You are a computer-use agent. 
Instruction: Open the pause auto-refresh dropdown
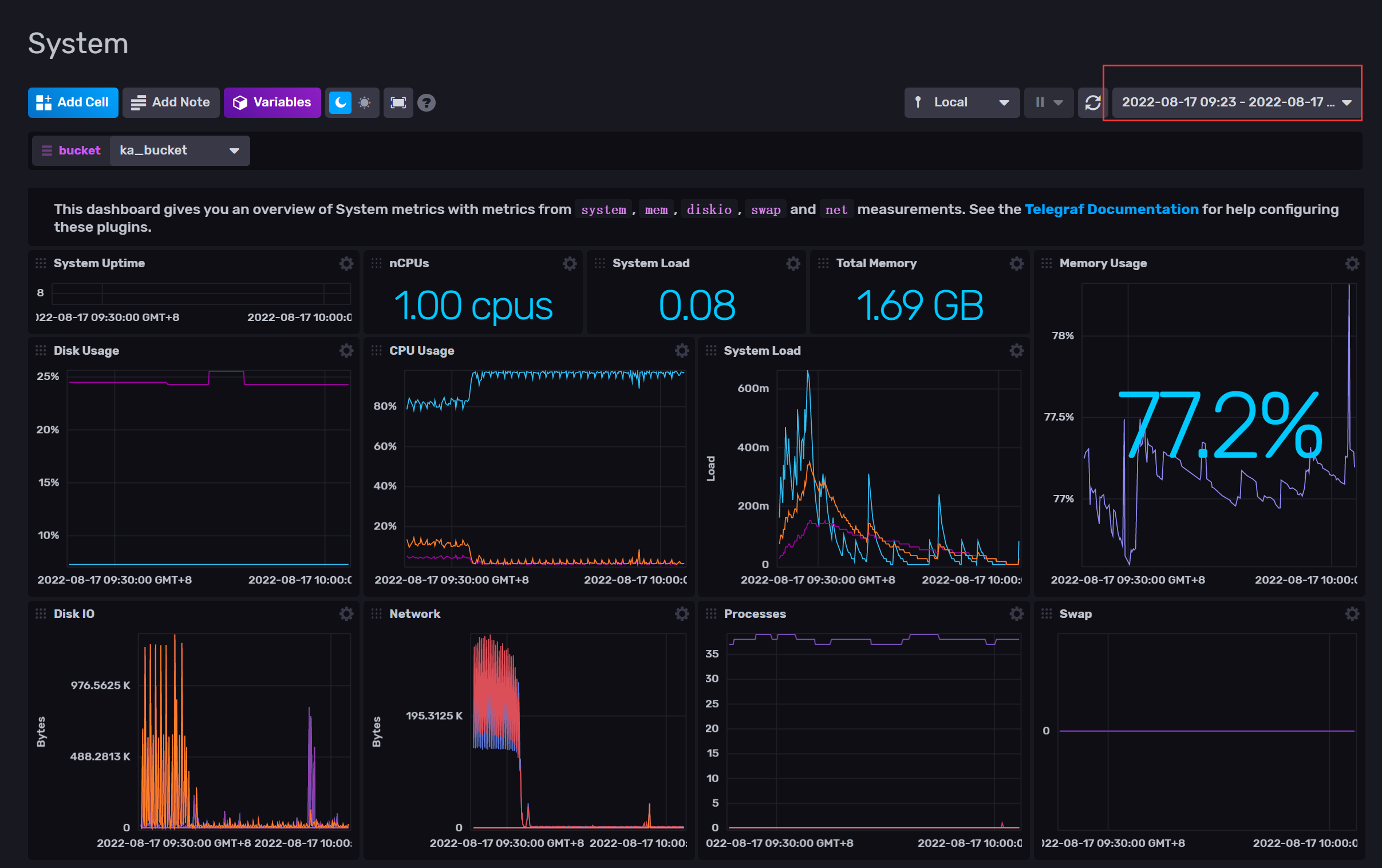(1049, 102)
